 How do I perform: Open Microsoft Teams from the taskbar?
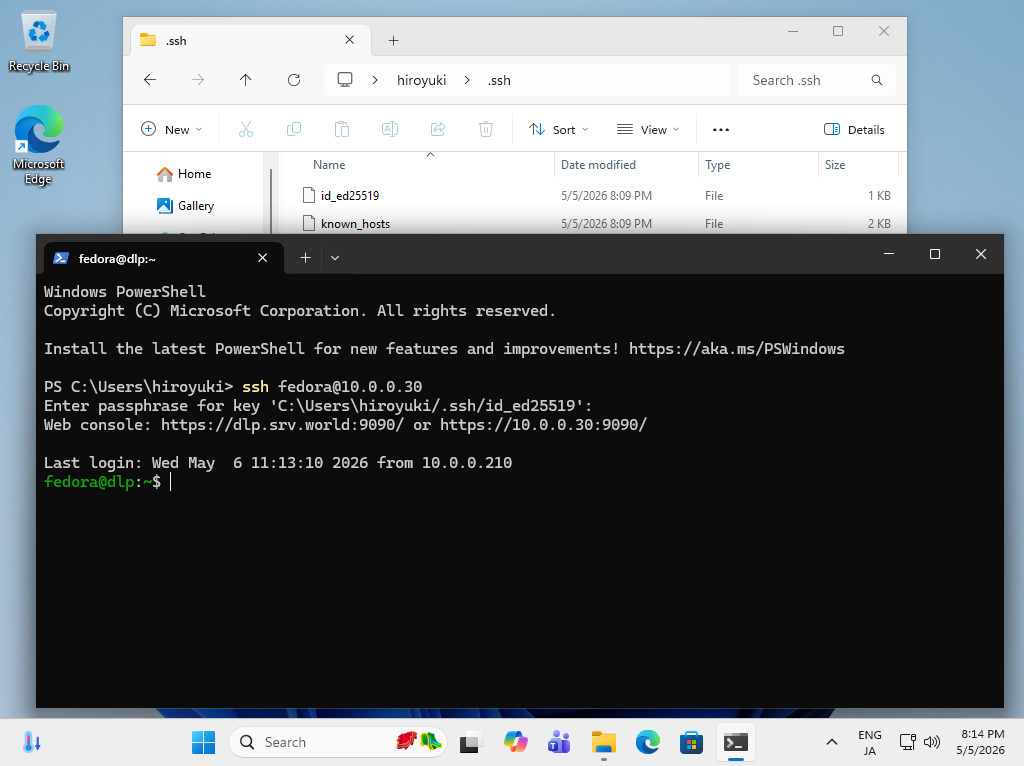click(x=559, y=742)
